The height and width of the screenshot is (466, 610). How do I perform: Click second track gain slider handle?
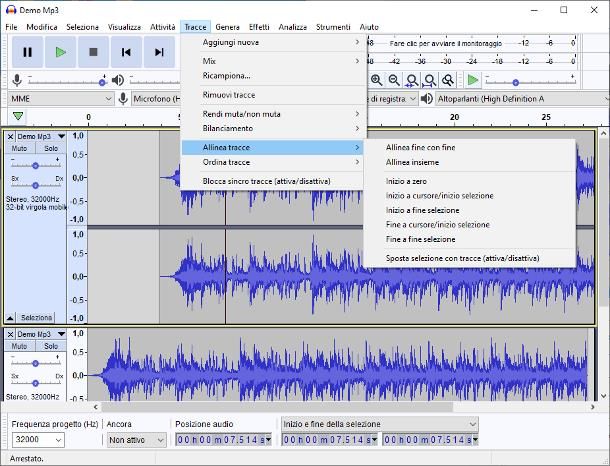pyautogui.click(x=35, y=363)
